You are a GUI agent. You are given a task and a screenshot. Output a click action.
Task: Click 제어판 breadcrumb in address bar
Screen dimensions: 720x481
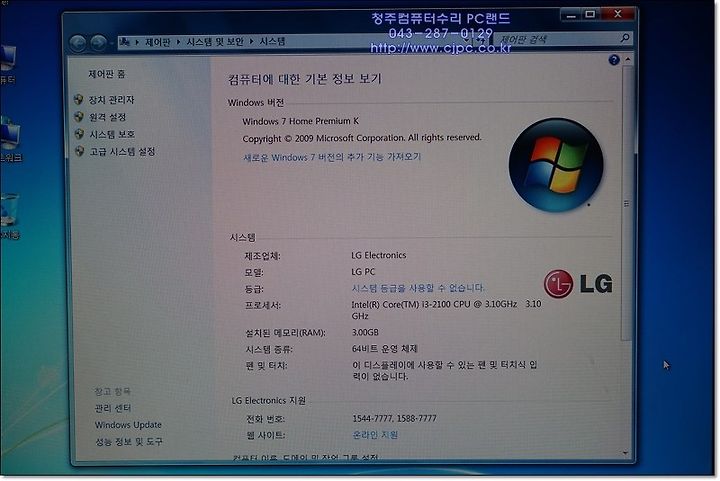158,42
